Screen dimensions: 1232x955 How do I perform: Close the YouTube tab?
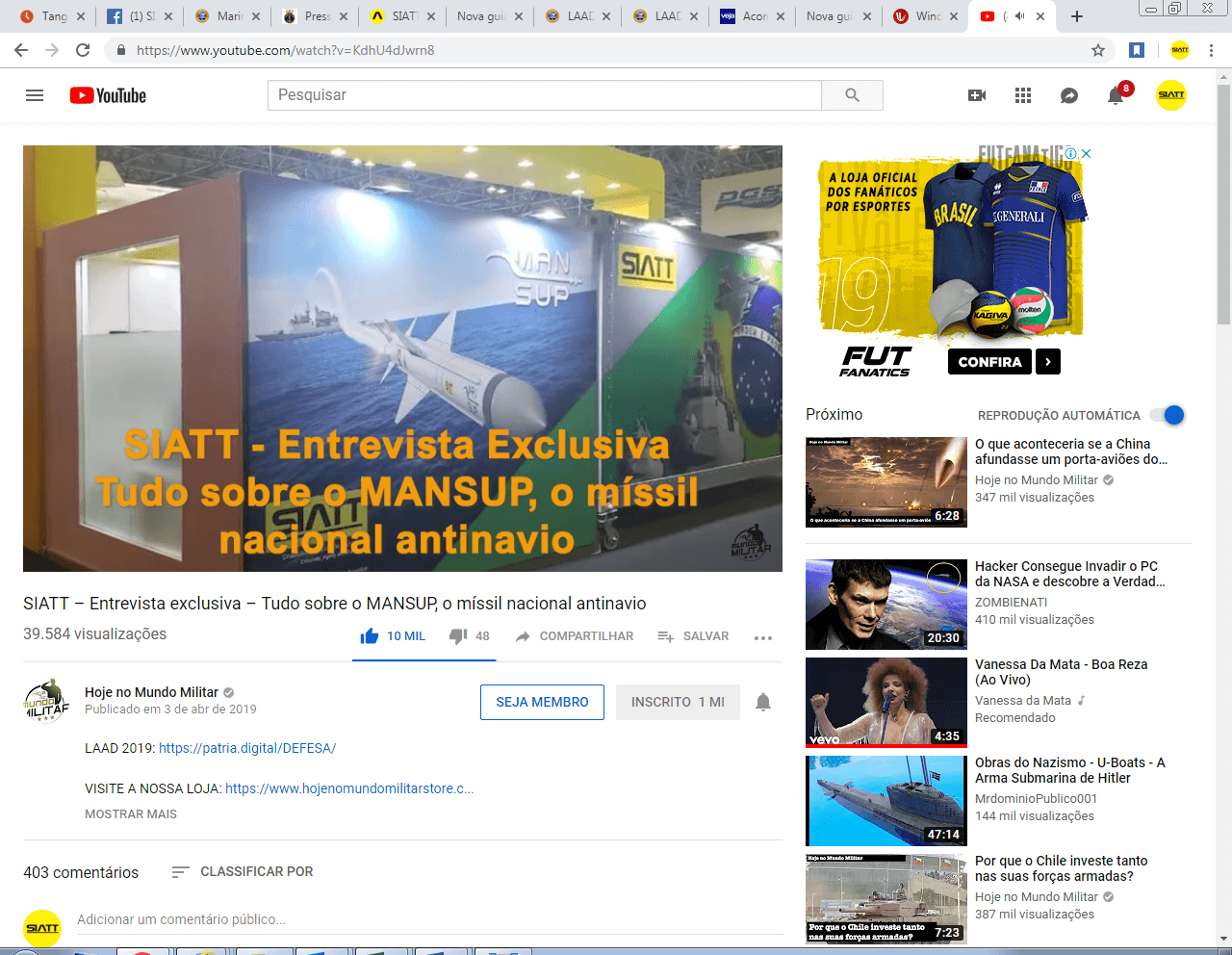pyautogui.click(x=1040, y=16)
